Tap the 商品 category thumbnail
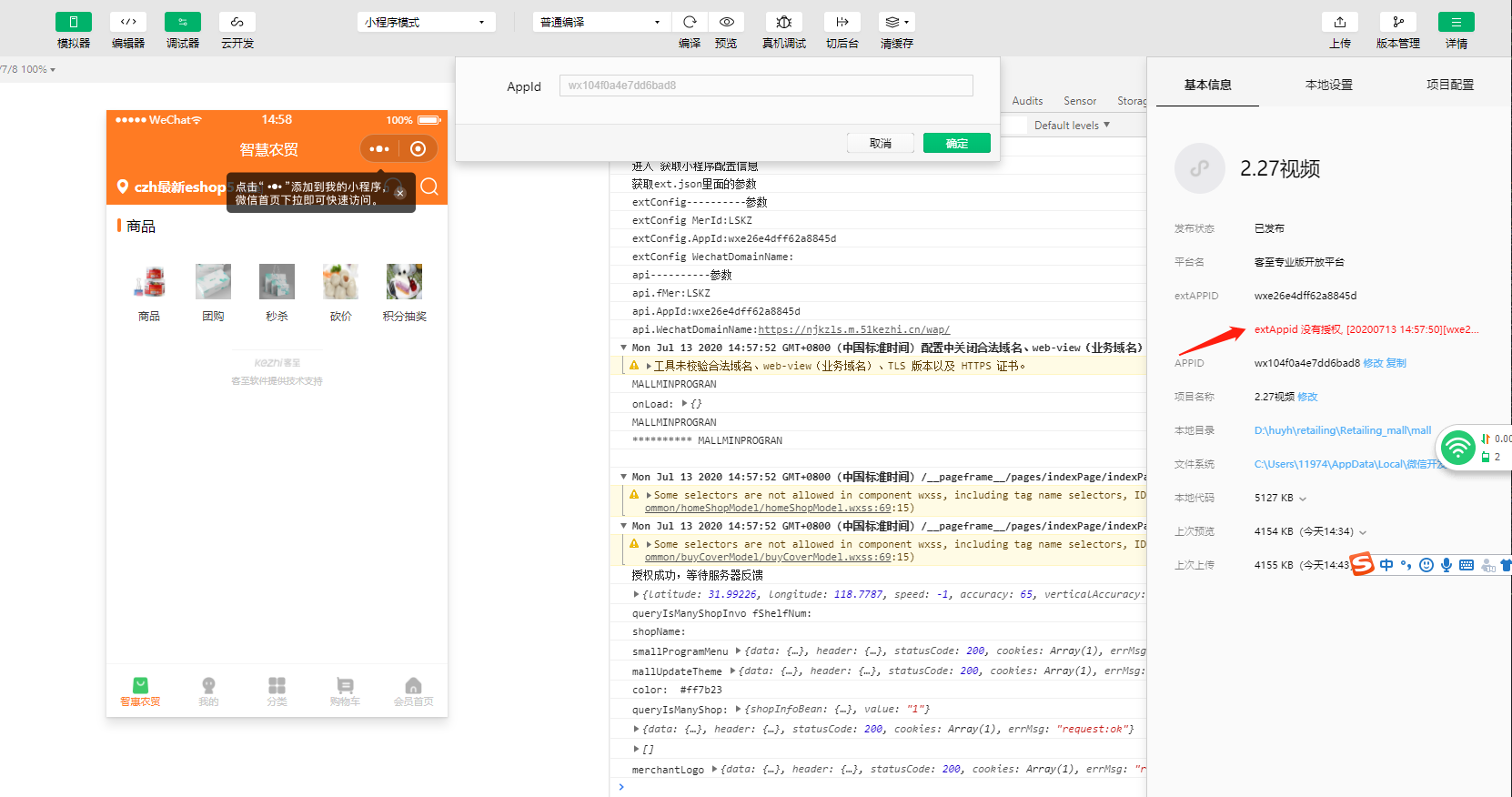The image size is (1512, 797). click(149, 282)
